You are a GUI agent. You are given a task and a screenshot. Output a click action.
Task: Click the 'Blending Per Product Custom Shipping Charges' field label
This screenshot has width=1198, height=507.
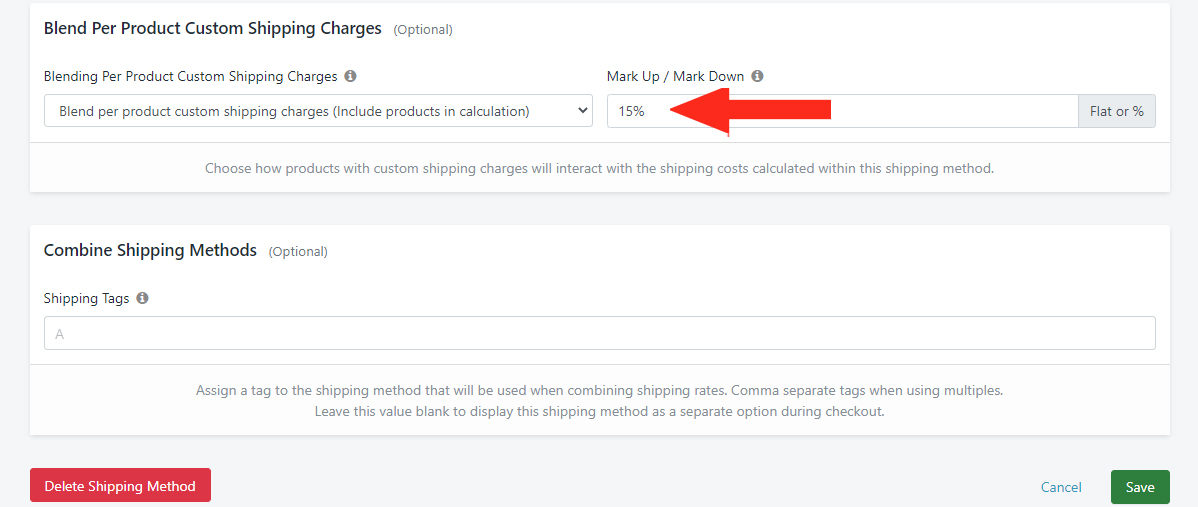pos(190,76)
